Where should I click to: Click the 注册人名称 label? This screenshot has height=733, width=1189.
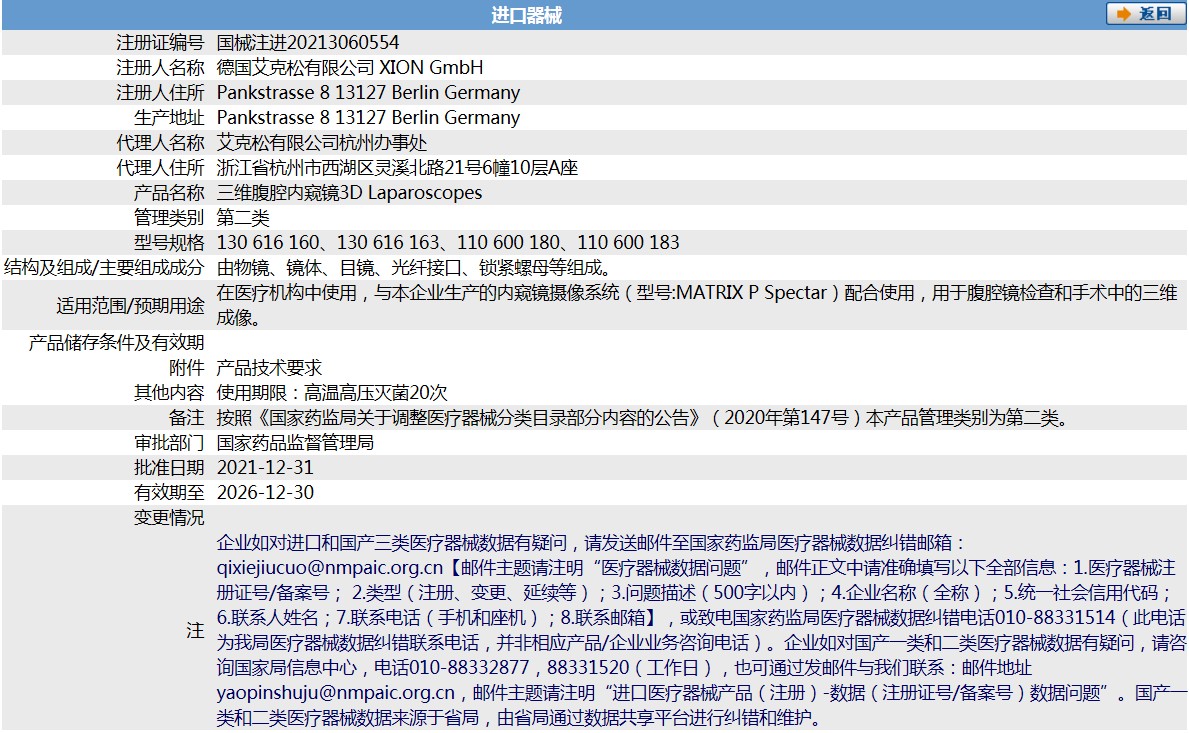point(160,67)
